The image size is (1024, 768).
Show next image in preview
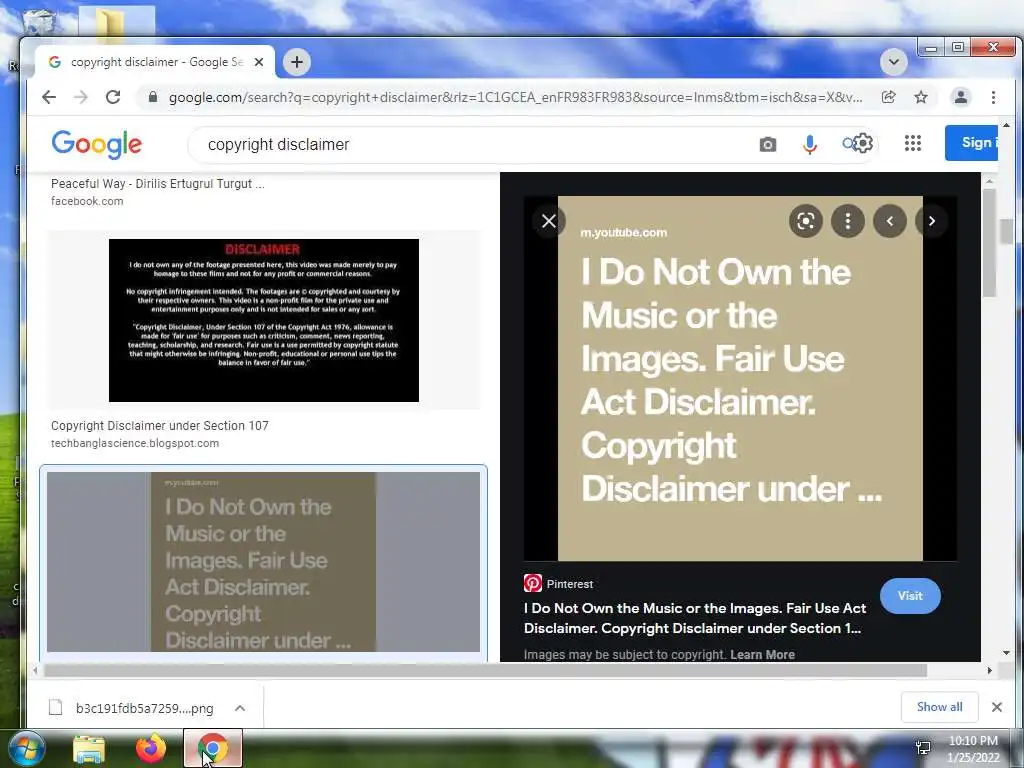click(x=932, y=221)
